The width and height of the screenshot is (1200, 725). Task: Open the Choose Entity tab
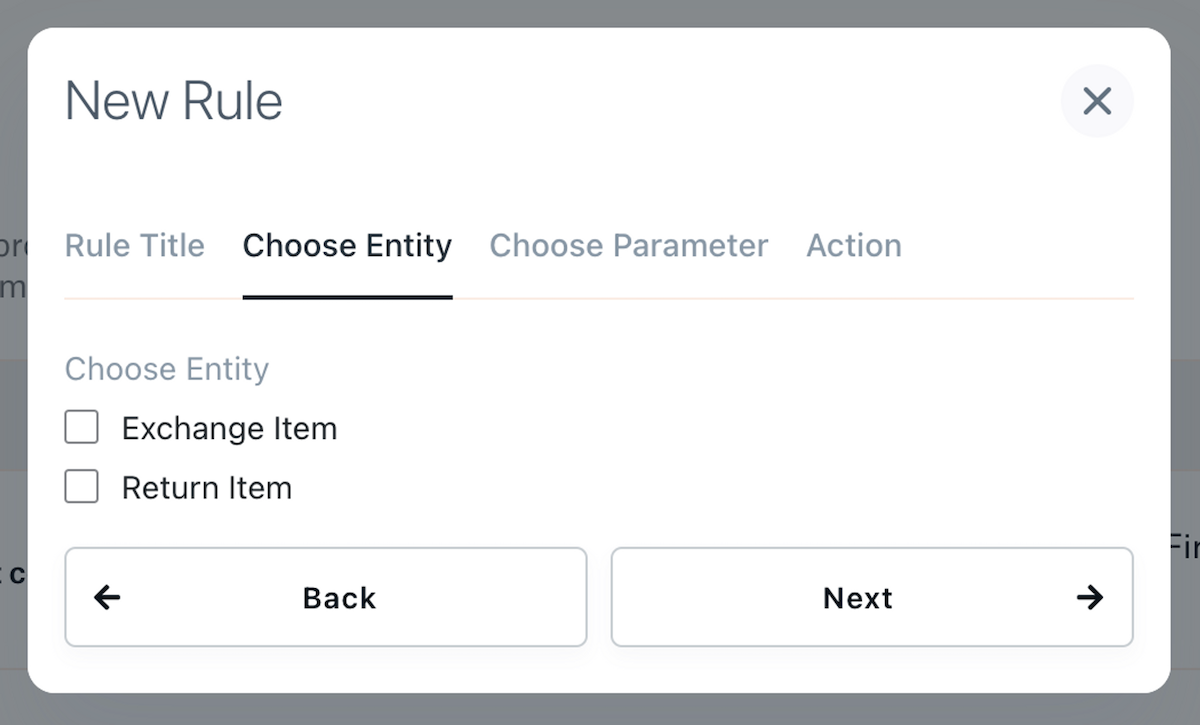pyautogui.click(x=347, y=245)
